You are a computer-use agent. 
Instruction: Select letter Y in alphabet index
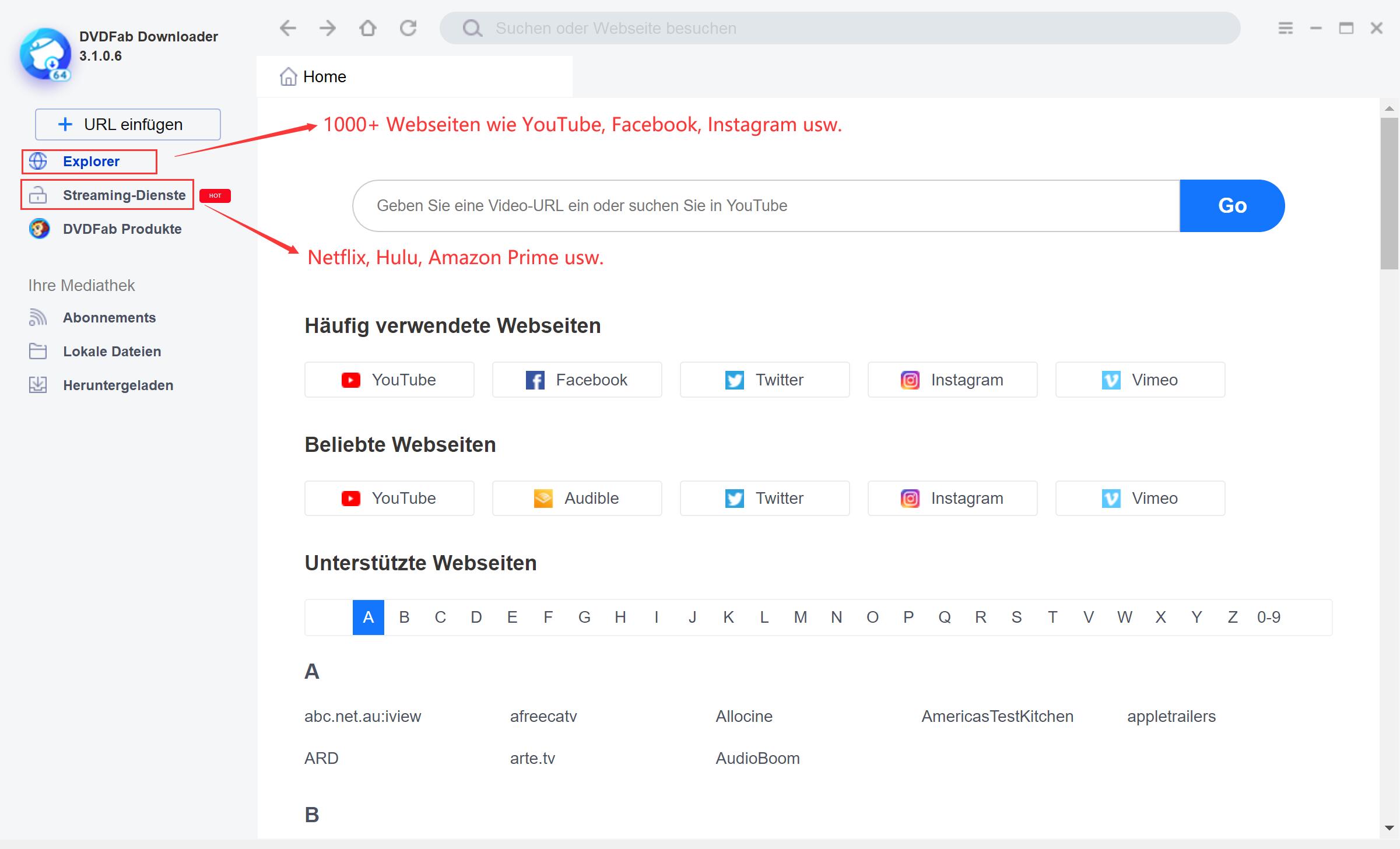[1197, 617]
